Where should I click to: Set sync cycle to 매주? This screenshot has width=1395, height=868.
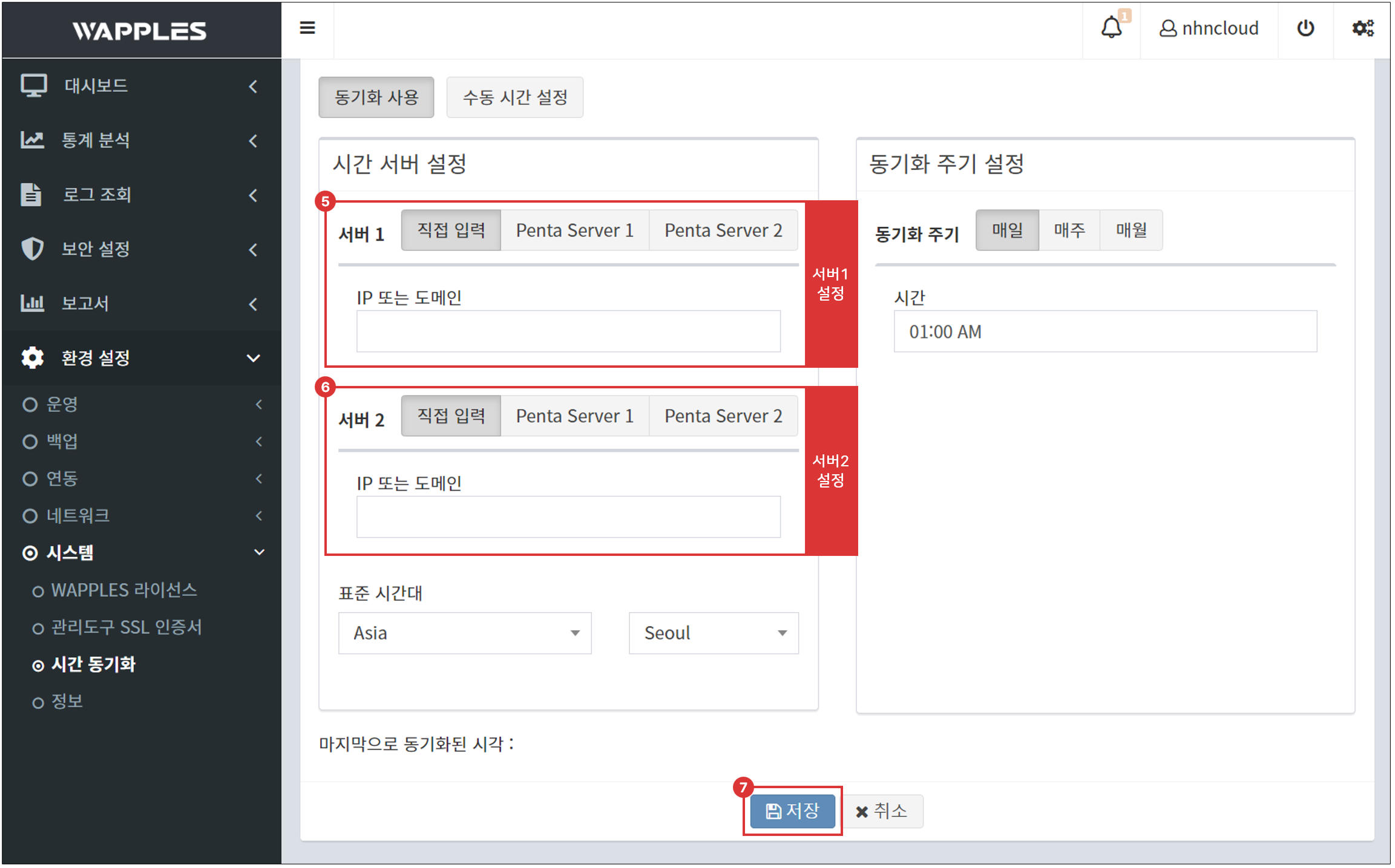(1069, 230)
